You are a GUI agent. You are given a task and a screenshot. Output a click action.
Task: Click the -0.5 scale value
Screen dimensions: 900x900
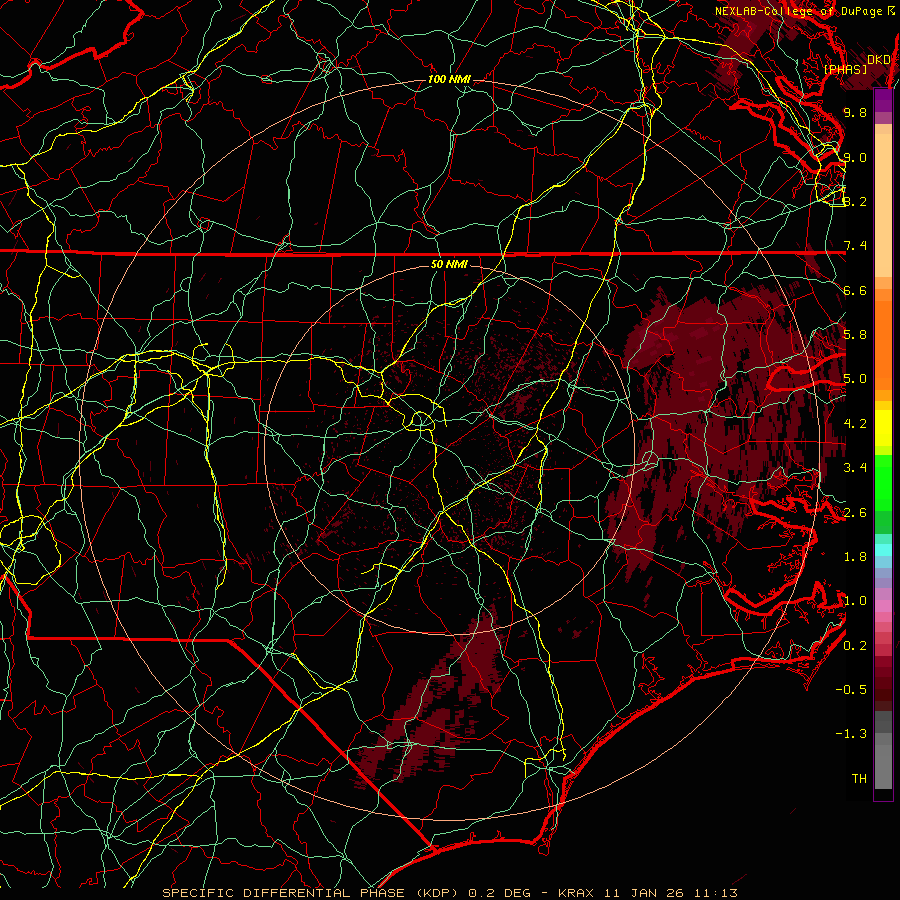point(851,690)
